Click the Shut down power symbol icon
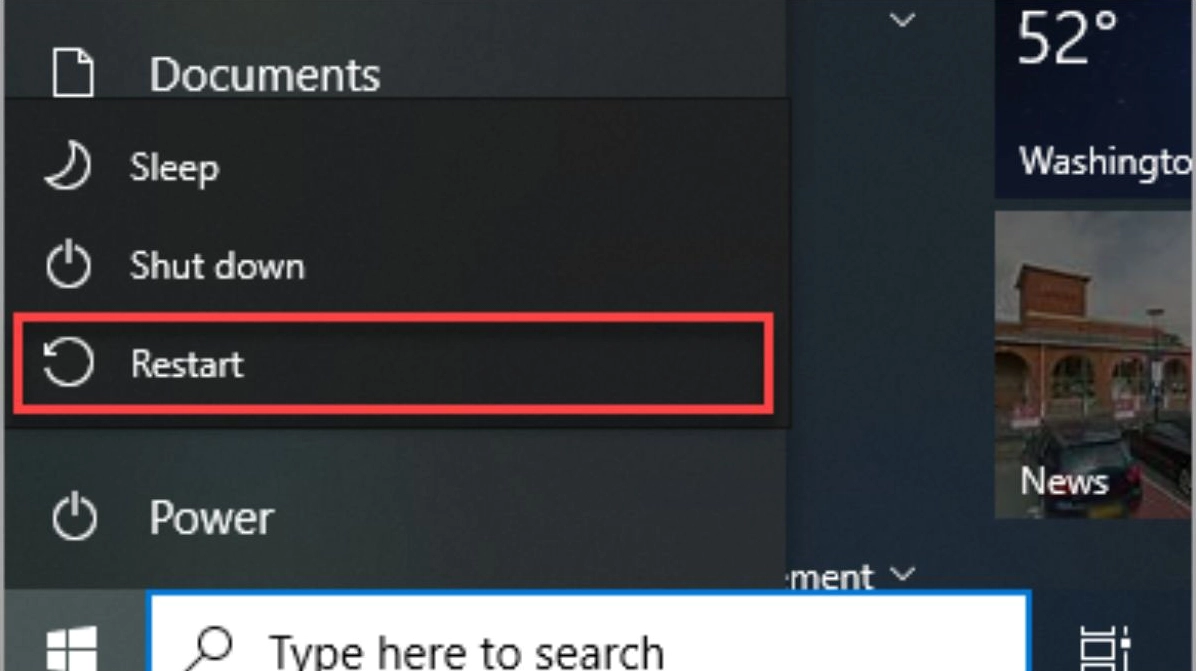Viewport: 1196px width, 671px height. [x=68, y=264]
